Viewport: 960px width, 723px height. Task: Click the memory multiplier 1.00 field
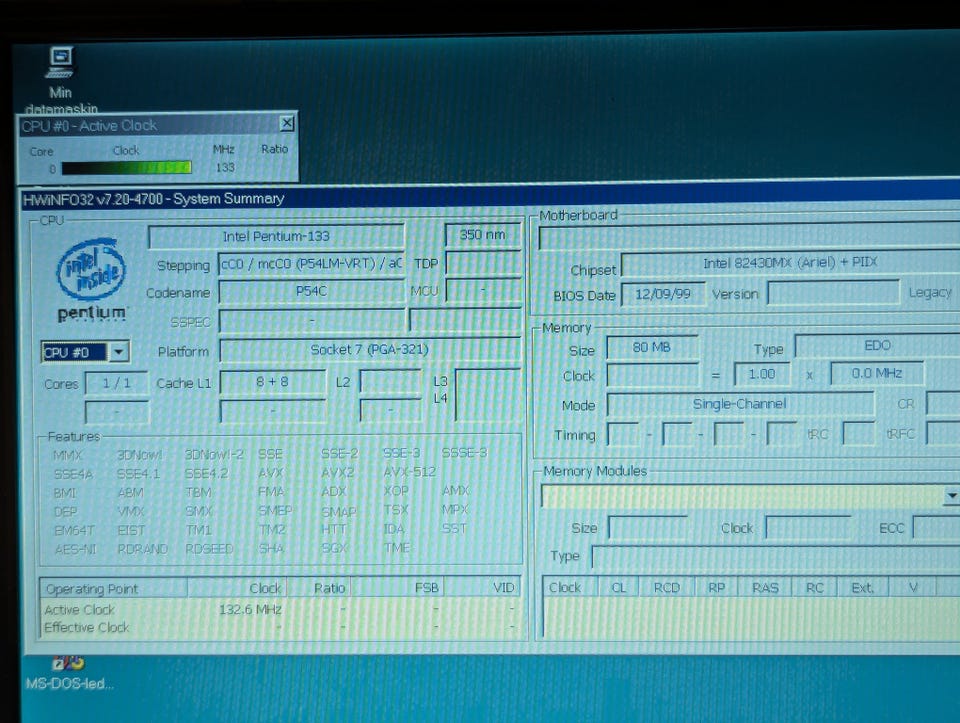pyautogui.click(x=762, y=374)
